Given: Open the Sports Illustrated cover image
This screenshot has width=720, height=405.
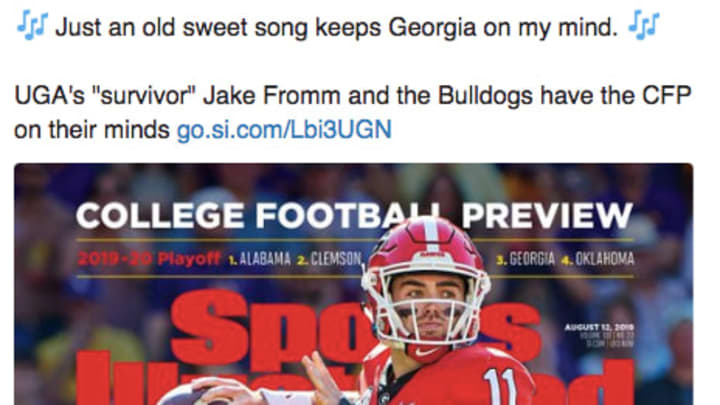Looking at the screenshot, I should (x=354, y=284).
